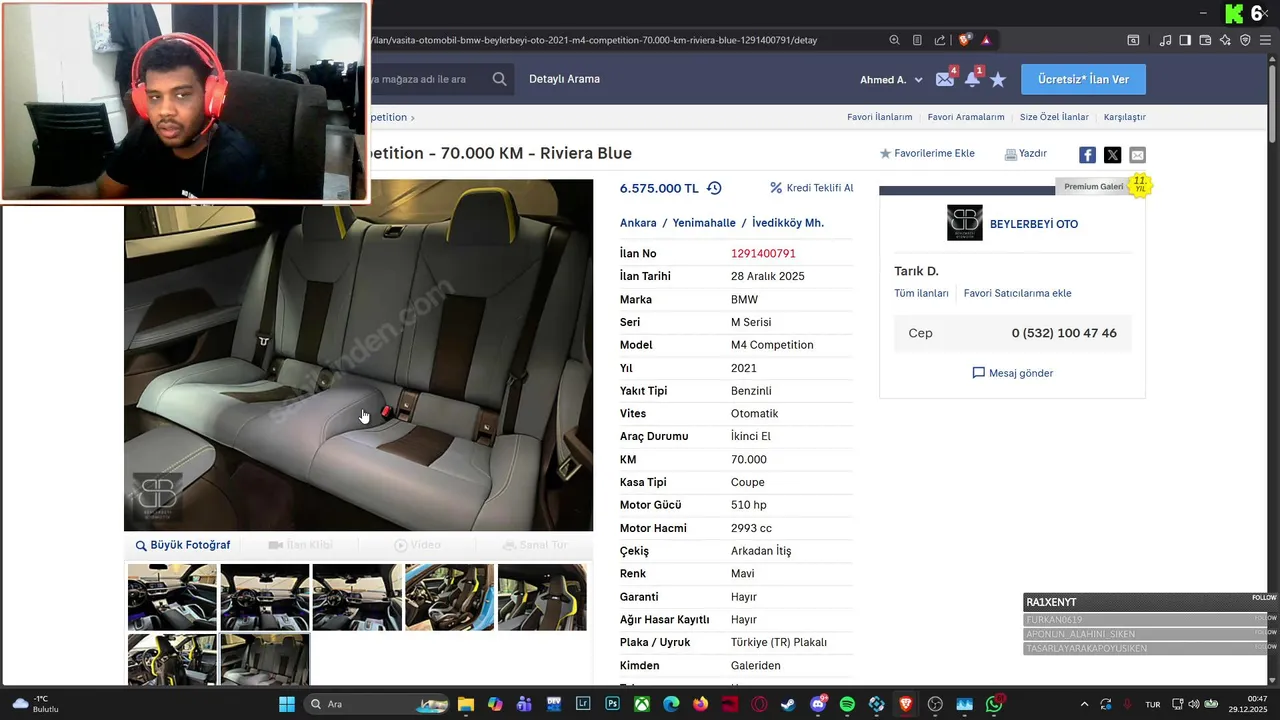Click Favori Satıcılarıma ekle link
The width and height of the screenshot is (1280, 720).
pyautogui.click(x=1017, y=293)
